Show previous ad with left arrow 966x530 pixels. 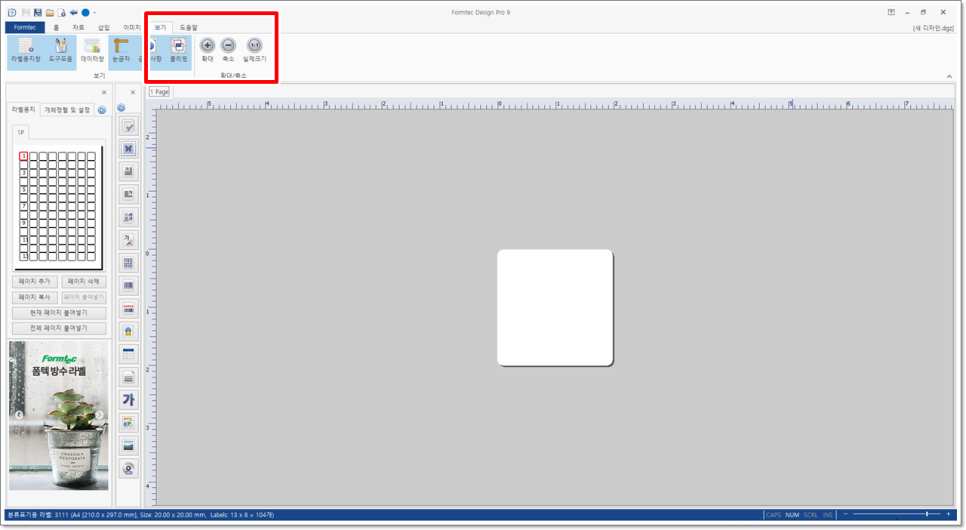tap(19, 415)
